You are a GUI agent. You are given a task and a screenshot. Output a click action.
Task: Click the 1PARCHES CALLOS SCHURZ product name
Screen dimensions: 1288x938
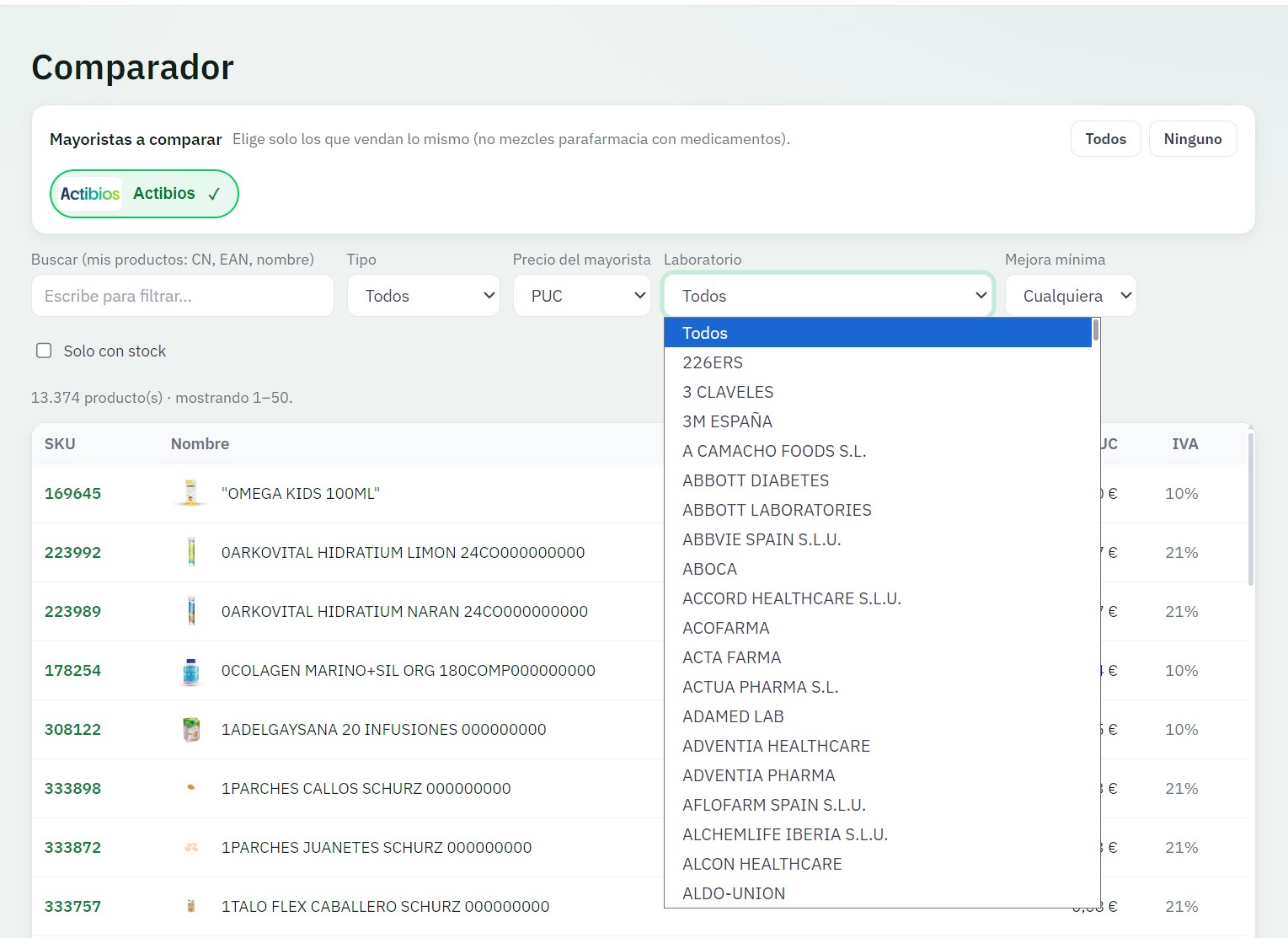tap(366, 789)
